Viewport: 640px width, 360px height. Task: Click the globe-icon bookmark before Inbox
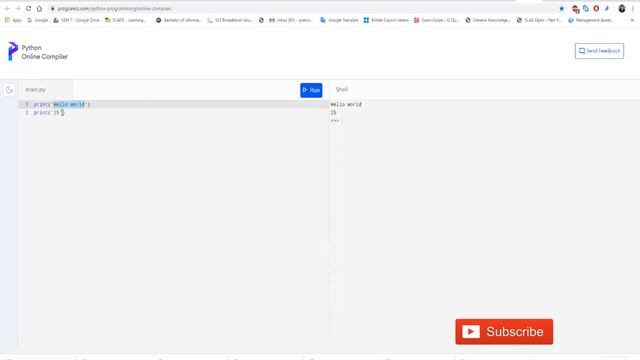coord(261,20)
